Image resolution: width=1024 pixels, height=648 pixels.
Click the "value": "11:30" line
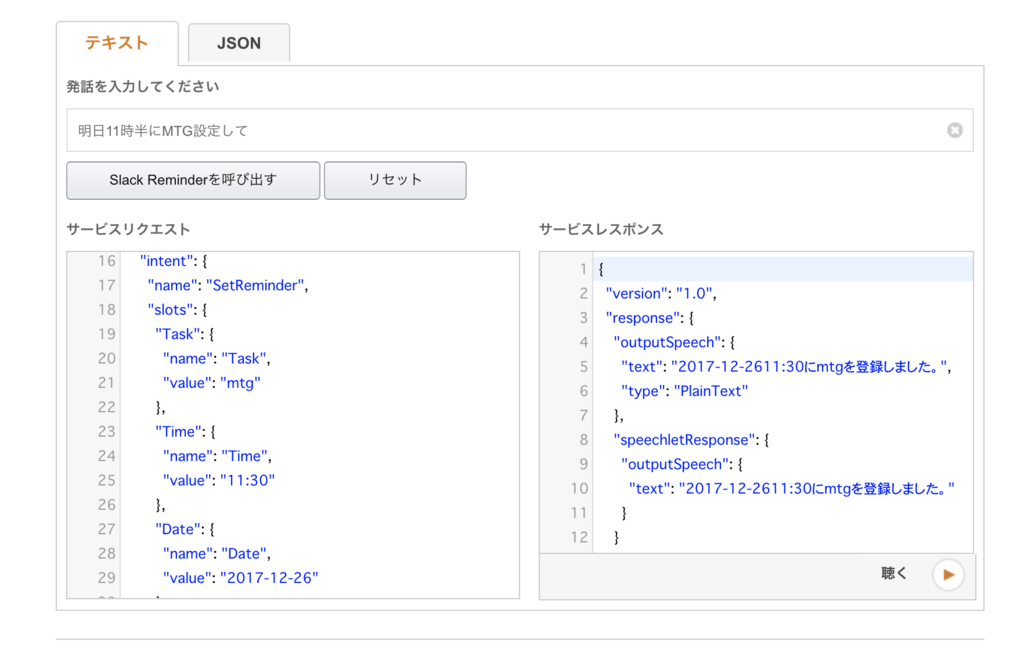click(219, 481)
